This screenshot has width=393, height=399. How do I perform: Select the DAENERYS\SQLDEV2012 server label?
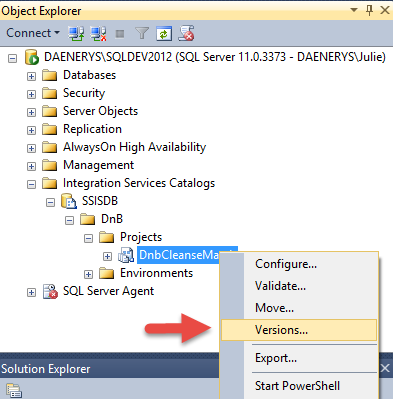tap(215, 57)
